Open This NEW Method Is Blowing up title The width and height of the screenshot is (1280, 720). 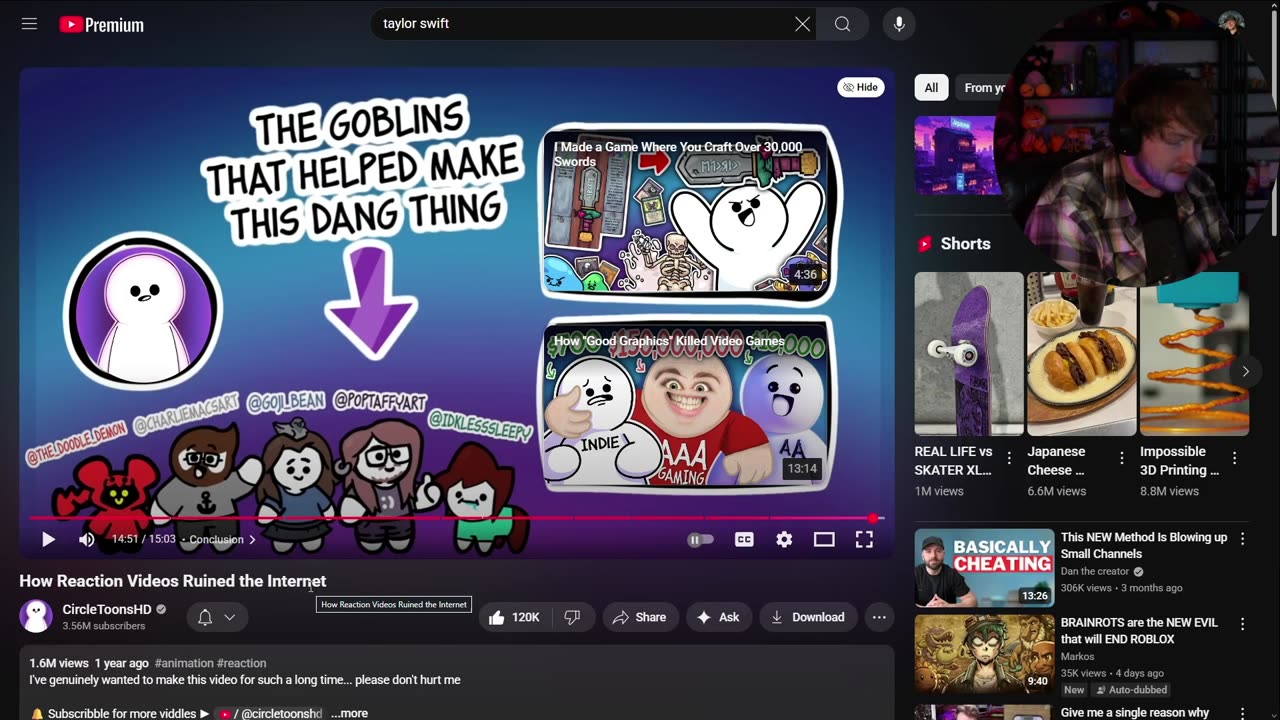(1144, 545)
